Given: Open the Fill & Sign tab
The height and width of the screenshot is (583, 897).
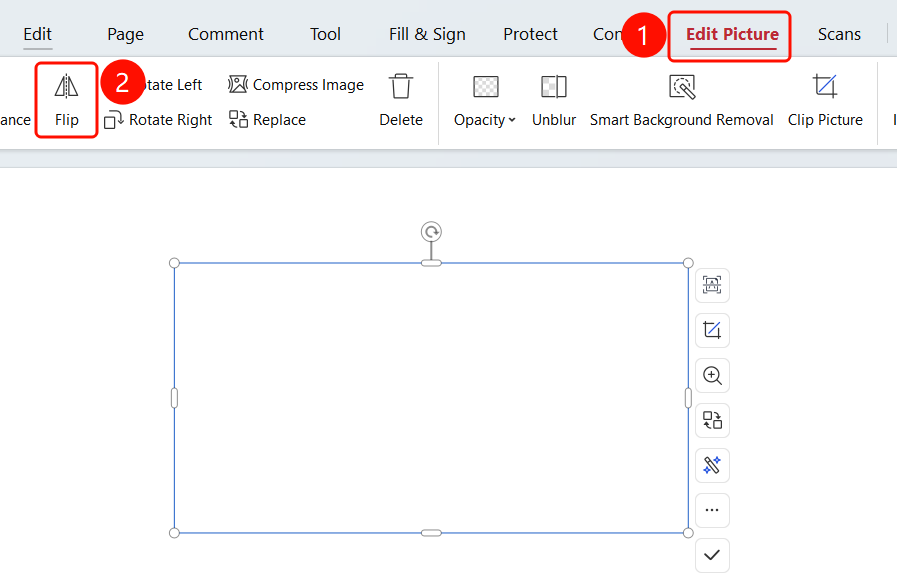Looking at the screenshot, I should pos(427,34).
